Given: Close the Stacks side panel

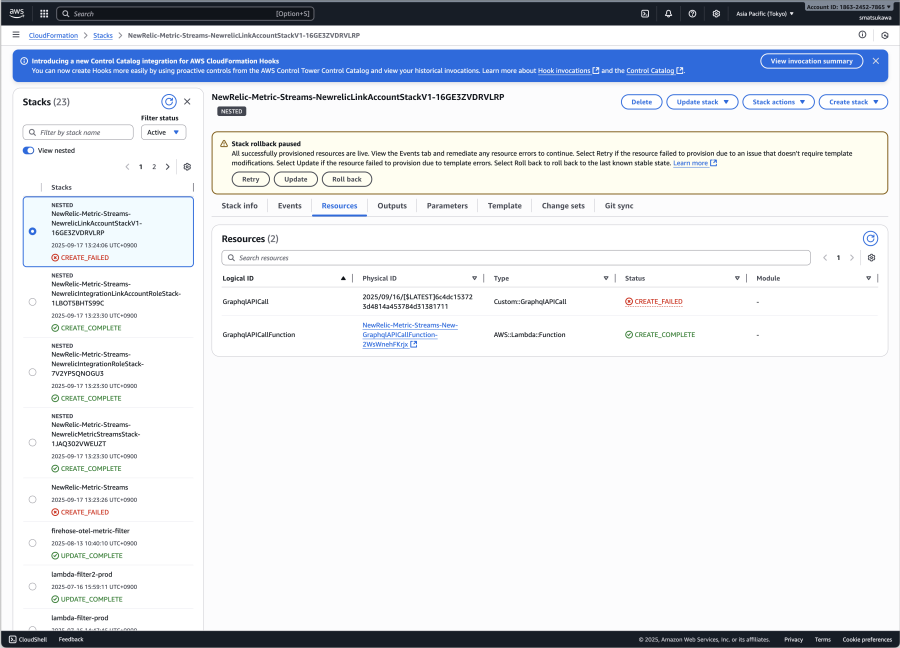Looking at the screenshot, I should (187, 102).
